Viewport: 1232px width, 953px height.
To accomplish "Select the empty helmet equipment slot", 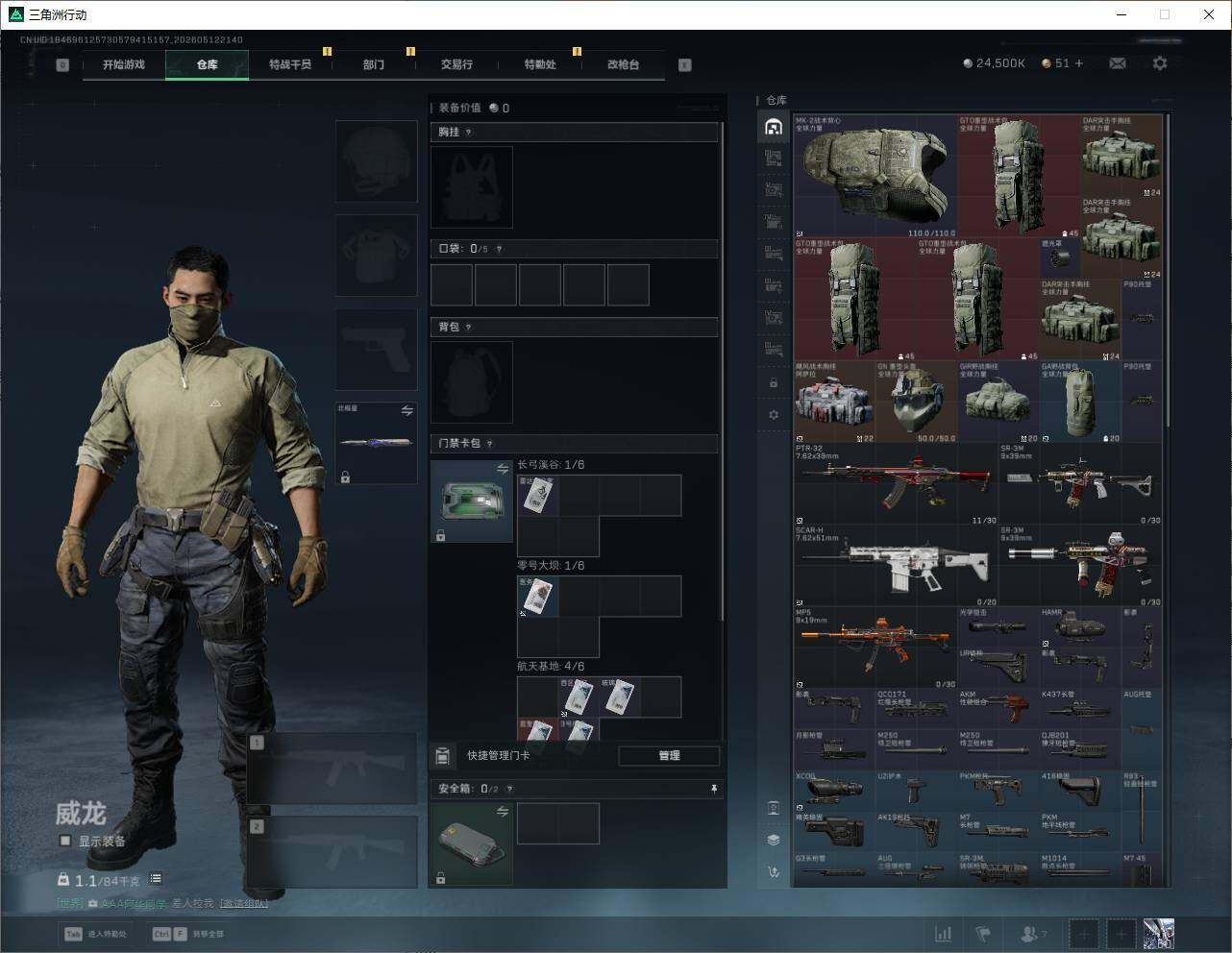I will pyautogui.click(x=377, y=161).
